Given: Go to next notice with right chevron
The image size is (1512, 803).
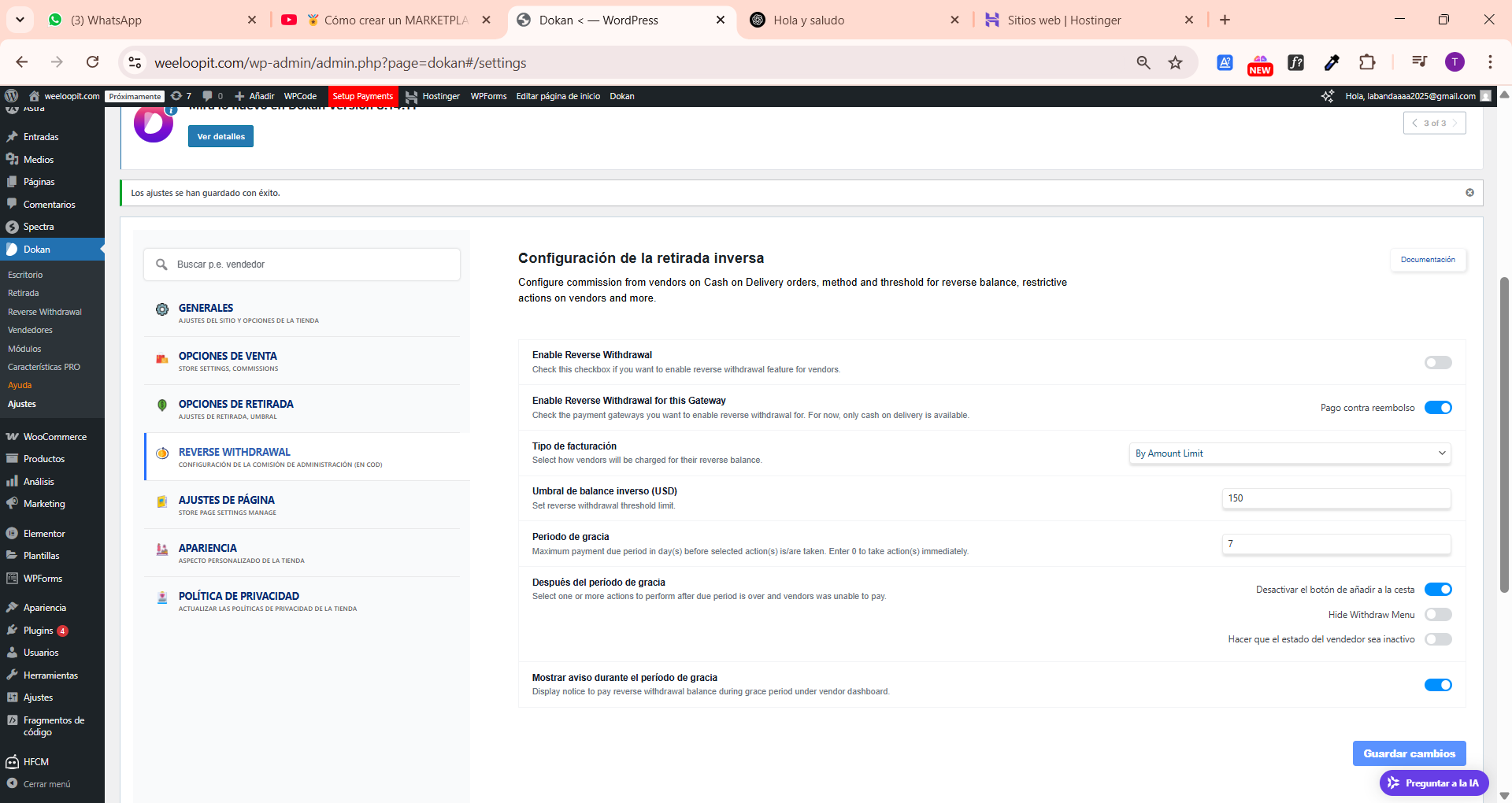Looking at the screenshot, I should click(x=1455, y=123).
